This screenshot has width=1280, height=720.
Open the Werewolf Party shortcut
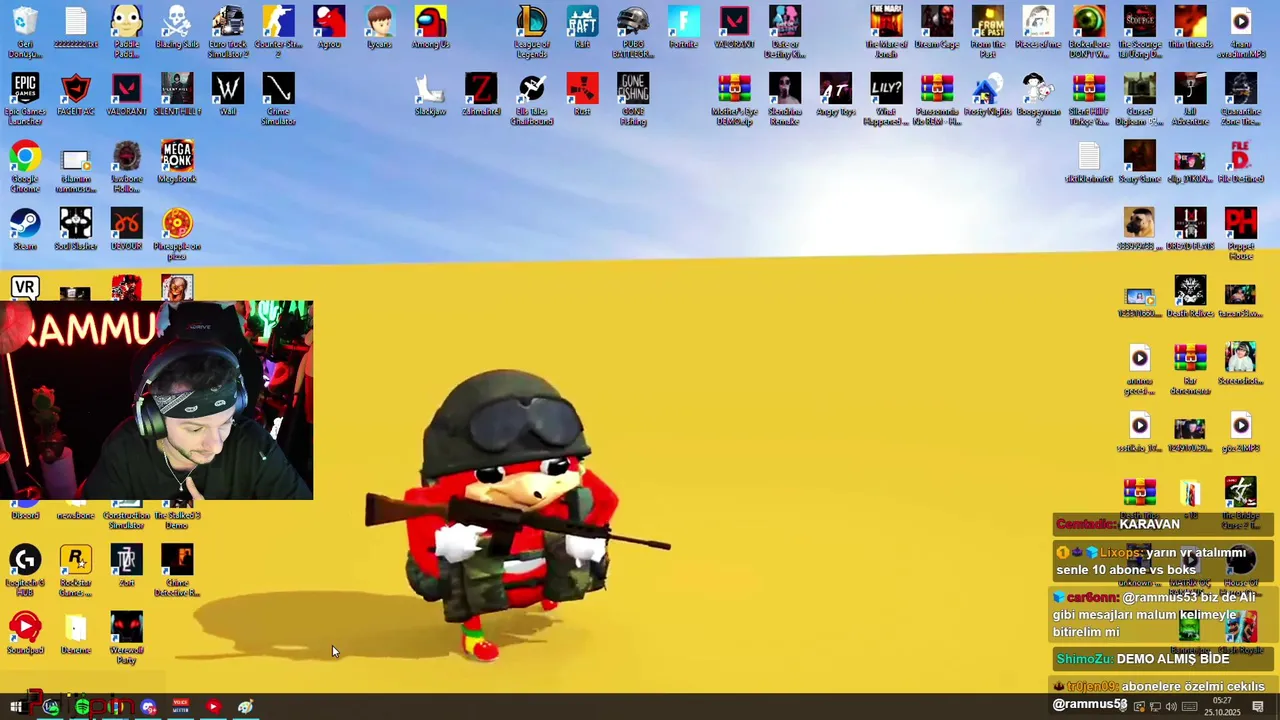click(x=126, y=637)
